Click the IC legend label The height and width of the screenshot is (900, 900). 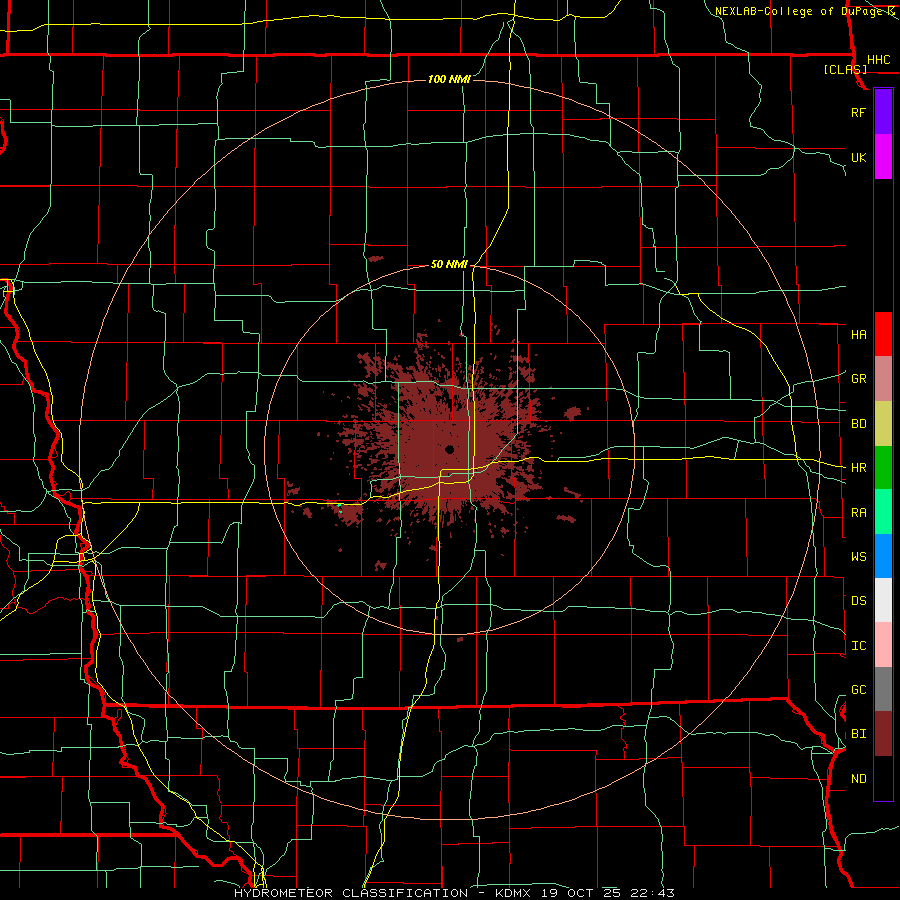pyautogui.click(x=859, y=645)
